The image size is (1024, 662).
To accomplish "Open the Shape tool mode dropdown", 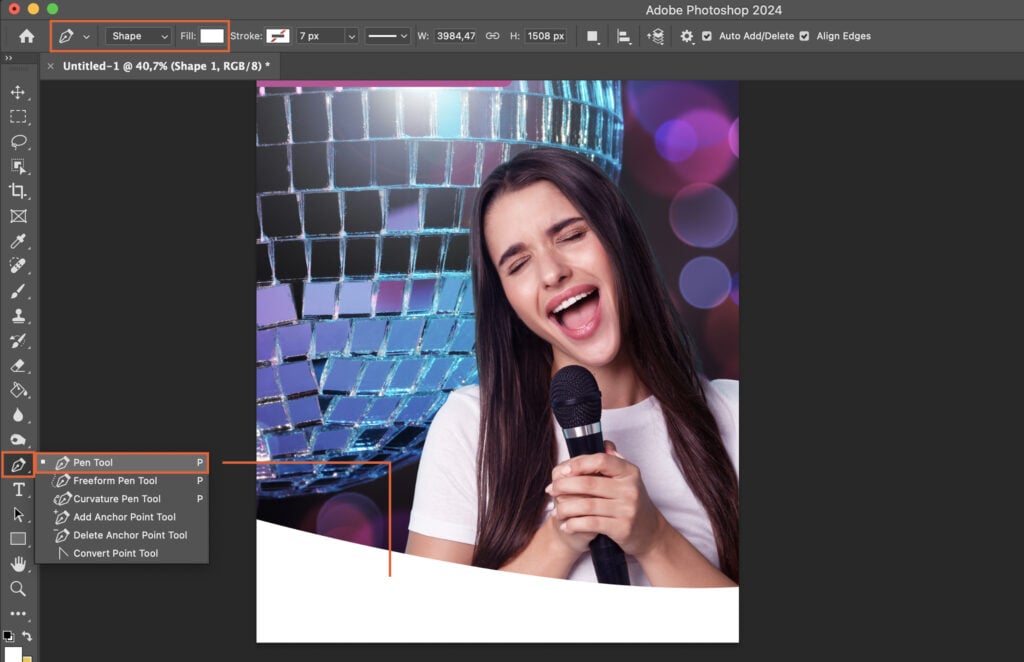I will [137, 35].
